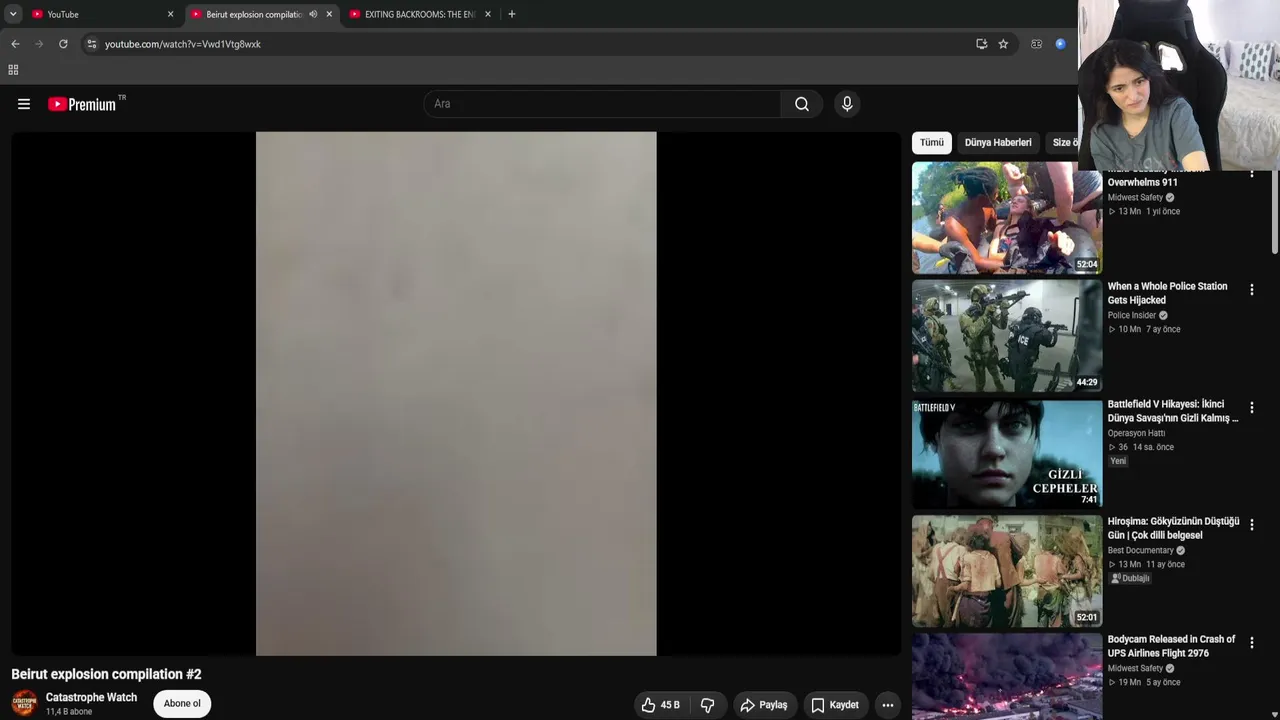Click '36 14 sa. önce' view count text
Viewport: 1280px width, 720px height.
[x=1141, y=448]
